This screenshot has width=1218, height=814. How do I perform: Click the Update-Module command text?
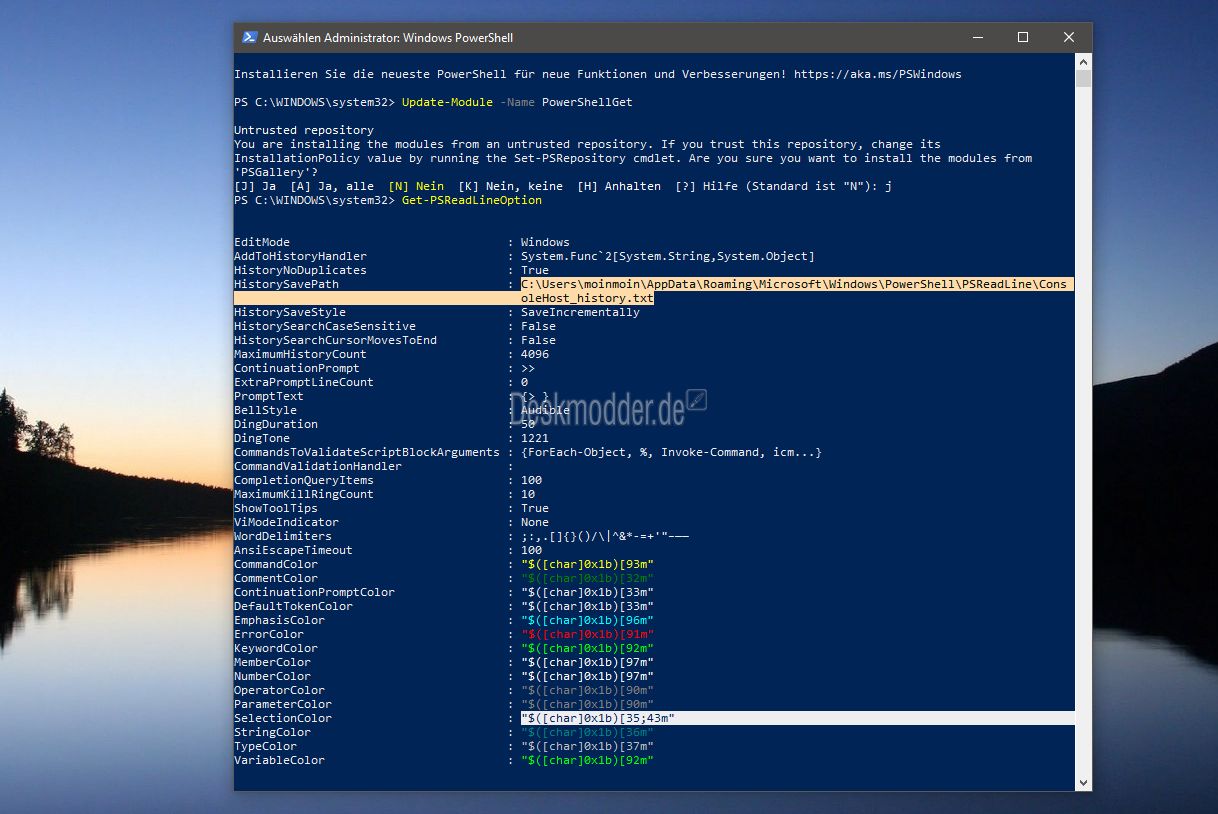tap(447, 102)
